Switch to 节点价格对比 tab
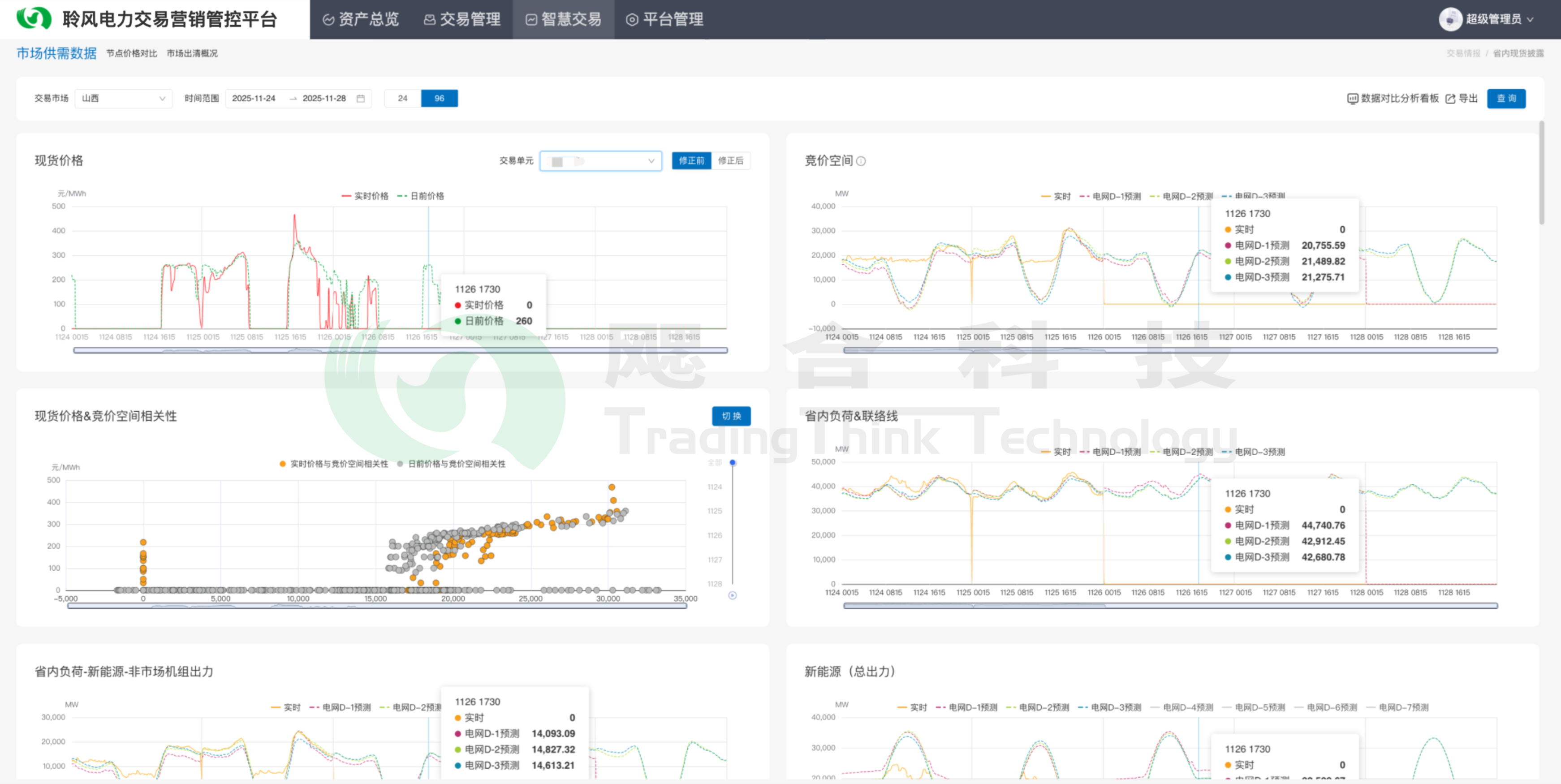This screenshot has height=784, width=1561. coord(131,53)
